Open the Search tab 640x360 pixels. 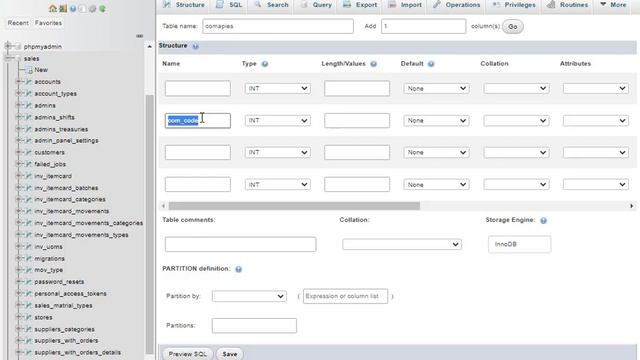pos(271,5)
